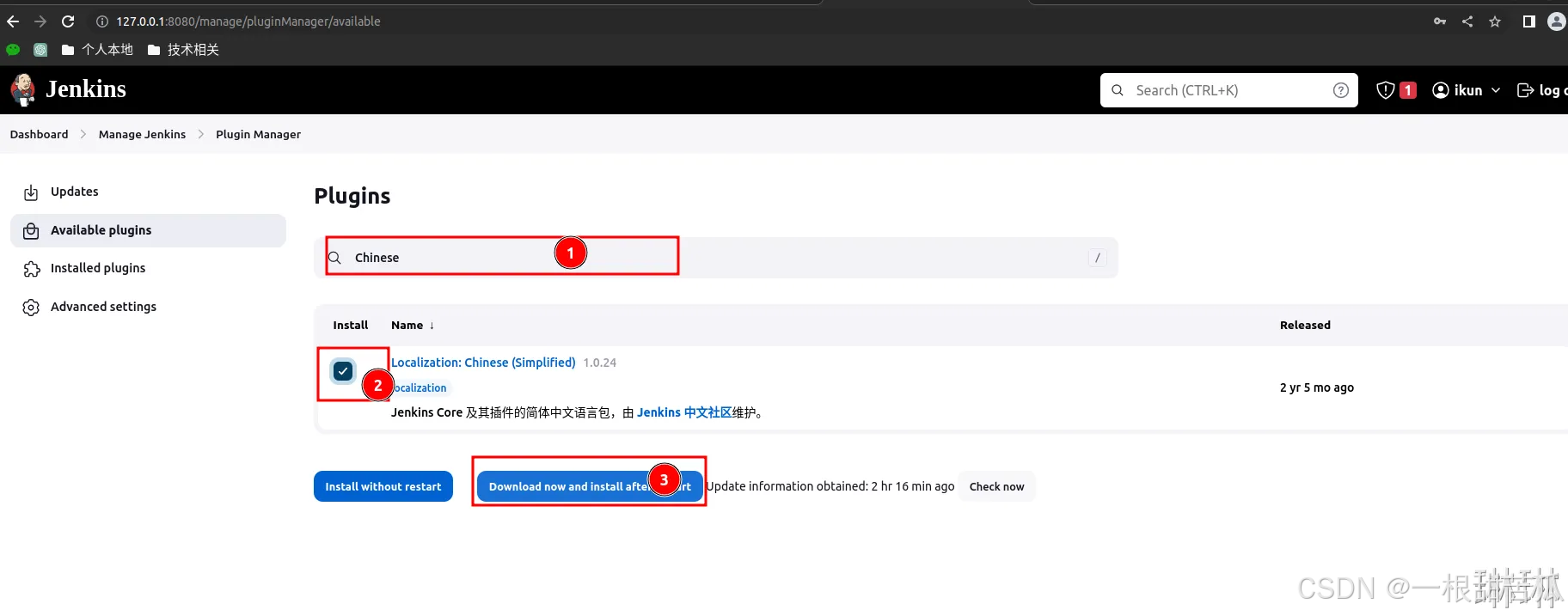Image resolution: width=1568 pixels, height=616 pixels.
Task: Click the Install column header
Action: coord(351,325)
